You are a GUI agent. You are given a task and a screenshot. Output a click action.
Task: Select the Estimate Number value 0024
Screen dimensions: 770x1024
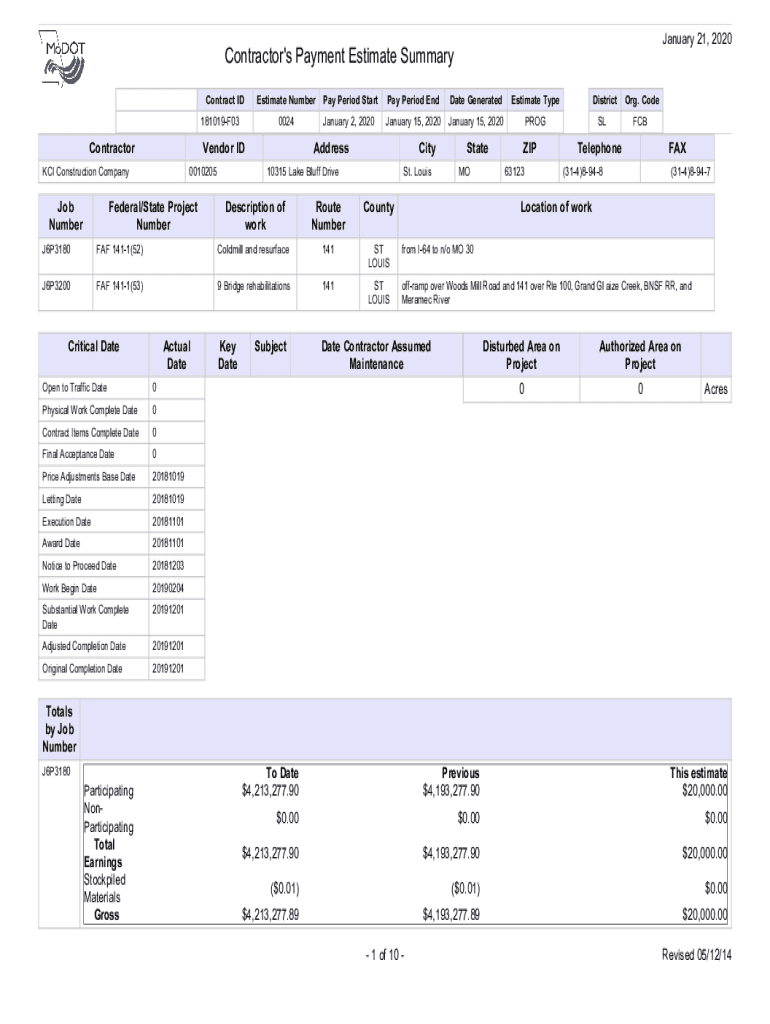tap(286, 121)
